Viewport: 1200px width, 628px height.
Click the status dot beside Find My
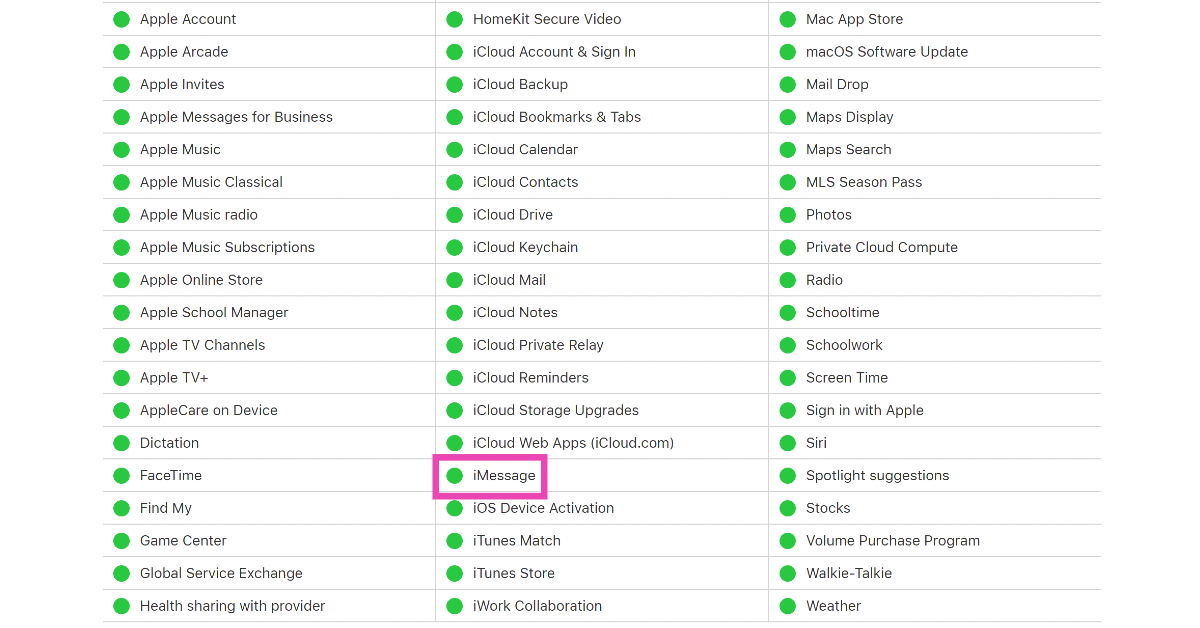pos(121,508)
